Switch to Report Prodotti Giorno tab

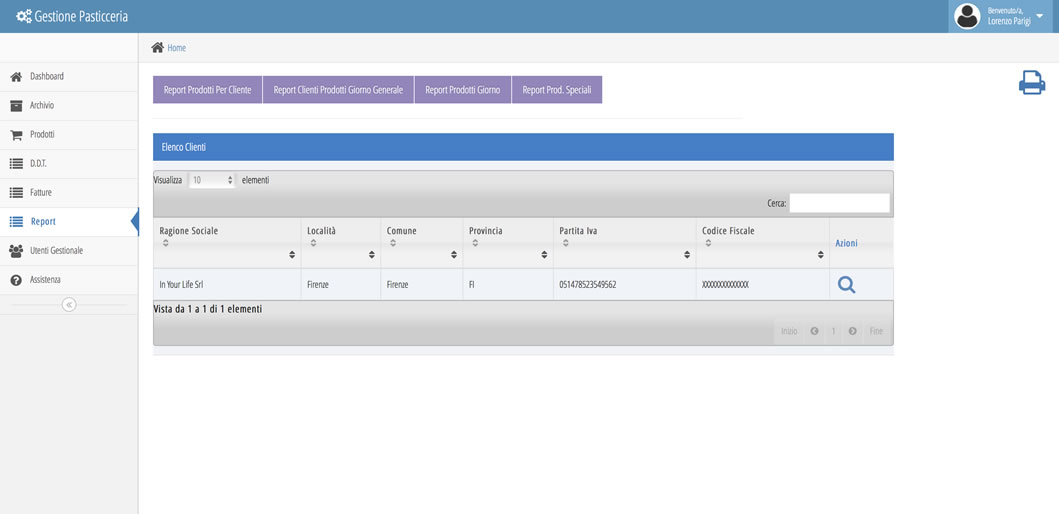click(462, 90)
